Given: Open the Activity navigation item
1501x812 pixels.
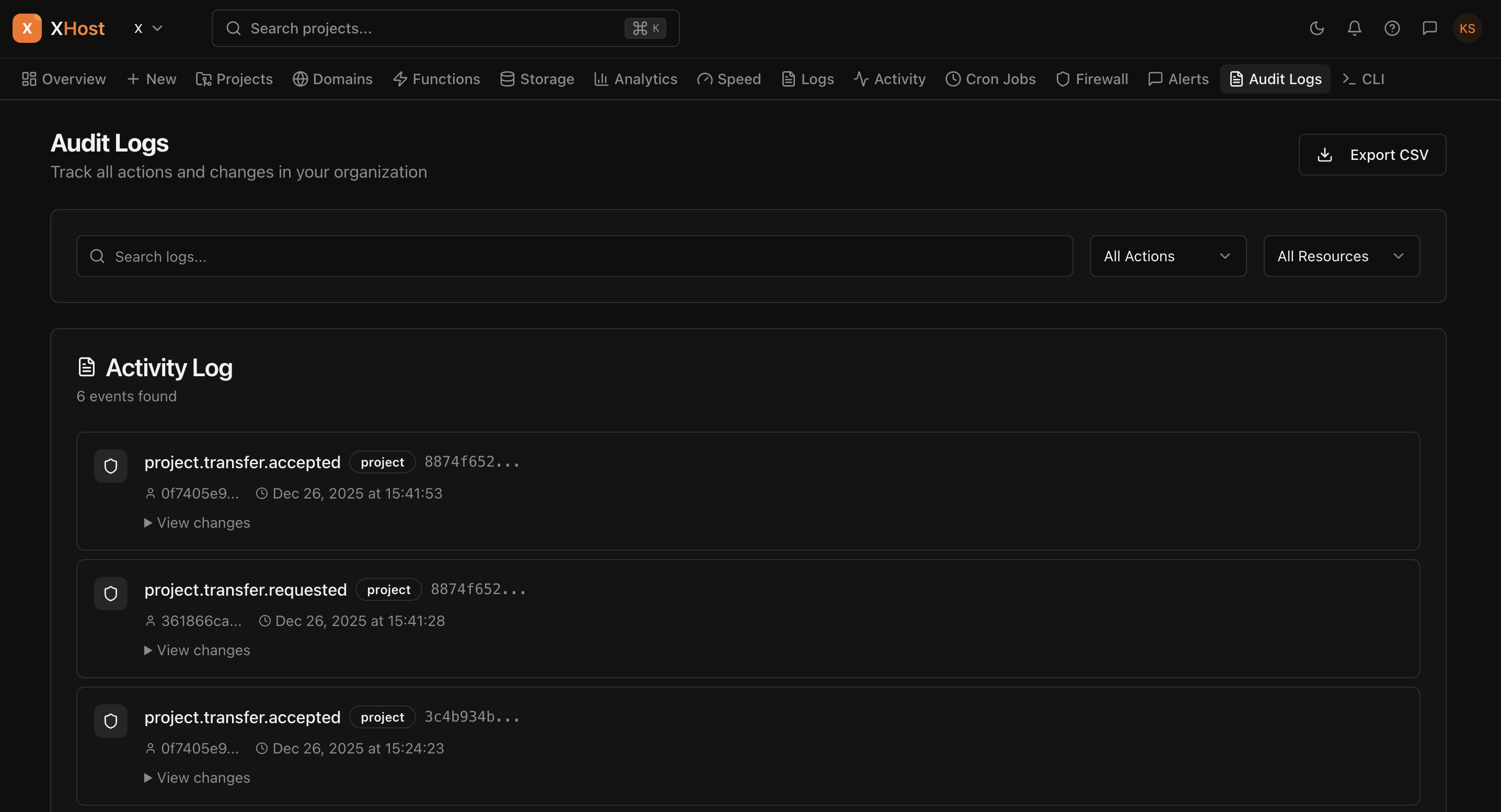Looking at the screenshot, I should click(889, 78).
